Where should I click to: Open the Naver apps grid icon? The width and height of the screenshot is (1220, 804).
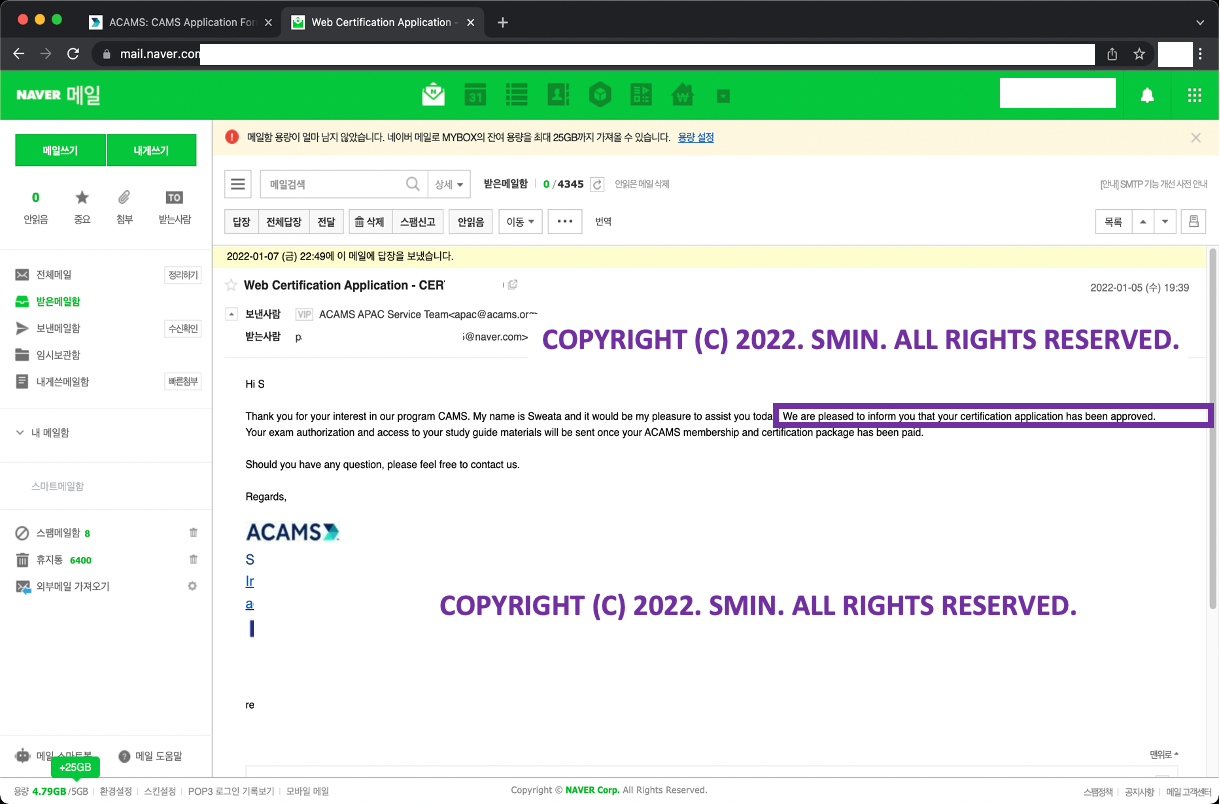[x=1194, y=95]
